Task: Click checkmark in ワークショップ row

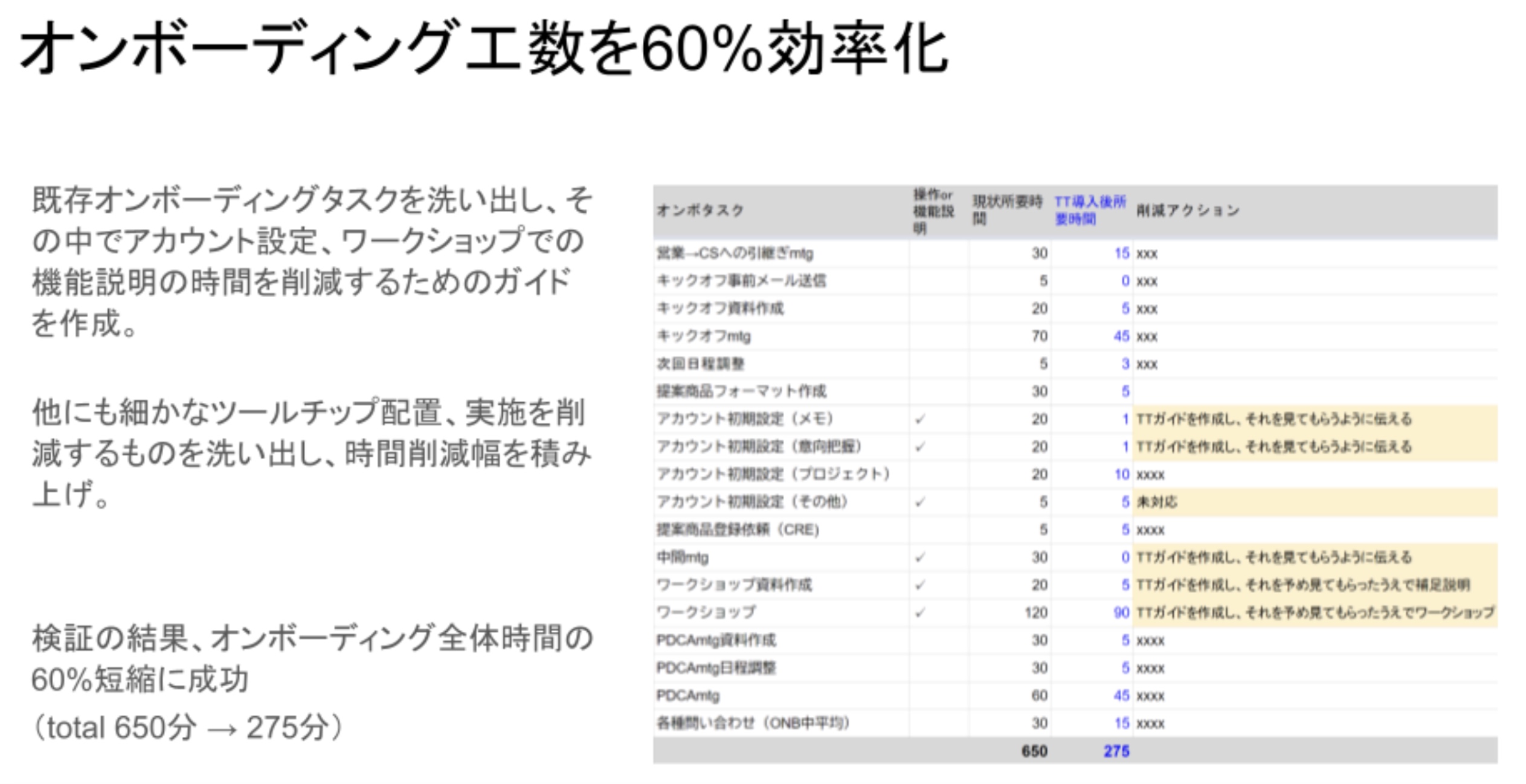Action: (x=919, y=612)
